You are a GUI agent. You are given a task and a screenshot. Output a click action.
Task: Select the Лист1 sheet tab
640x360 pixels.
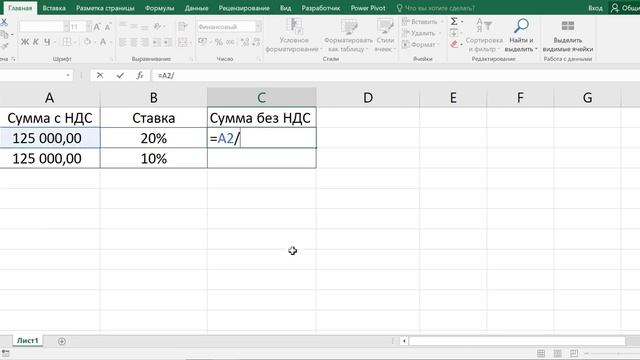click(27, 340)
